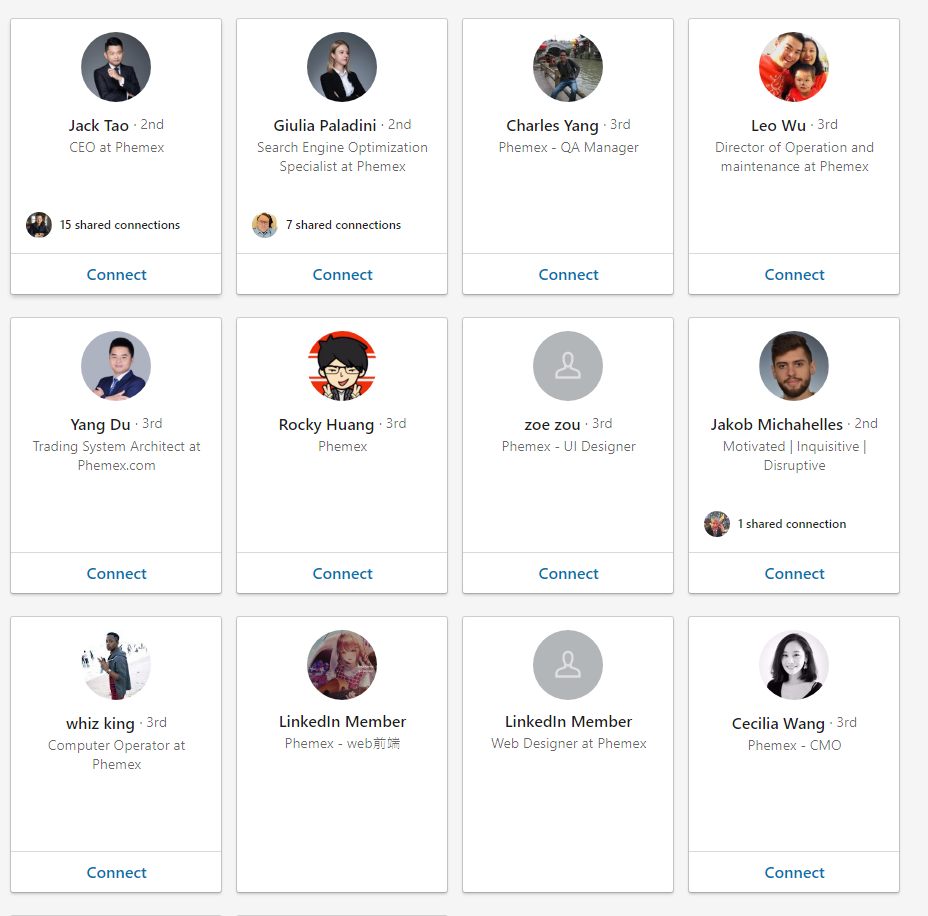Send connection request to Jakob Michahelles
The height and width of the screenshot is (916, 928).
tap(794, 574)
